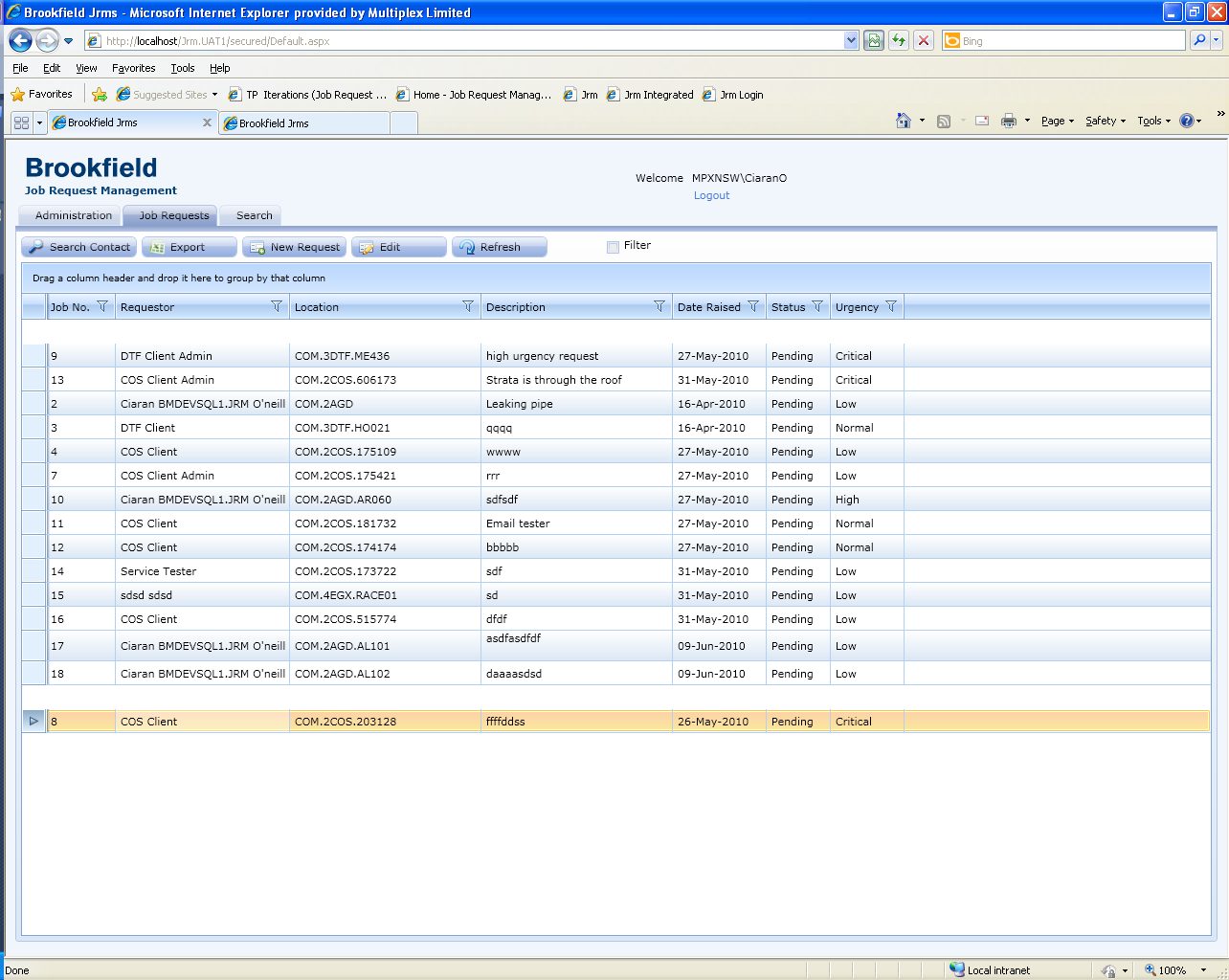This screenshot has width=1229, height=980.
Task: Open the Jrm Integrated favorite link
Action: (x=650, y=95)
